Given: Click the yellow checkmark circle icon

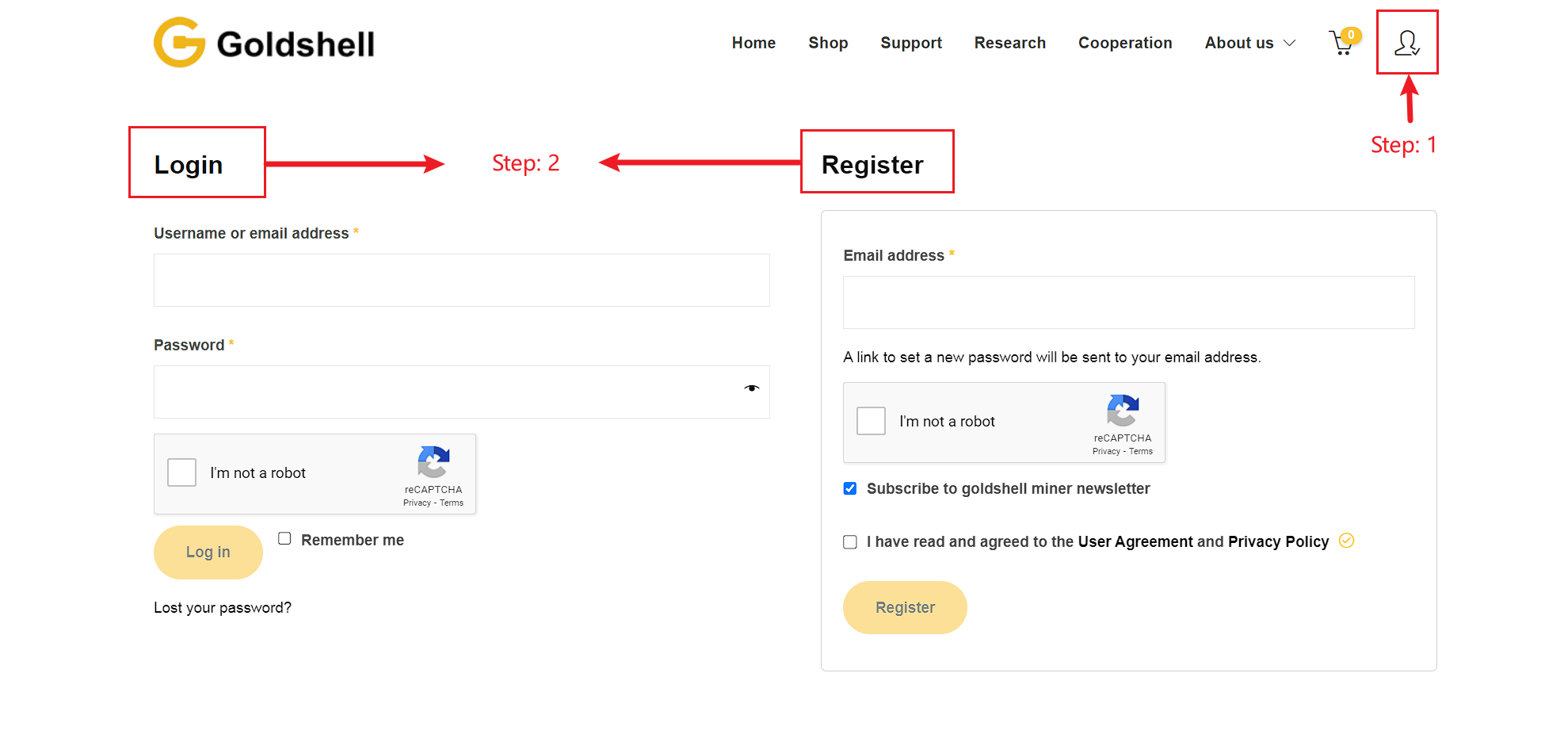Looking at the screenshot, I should click(x=1346, y=541).
